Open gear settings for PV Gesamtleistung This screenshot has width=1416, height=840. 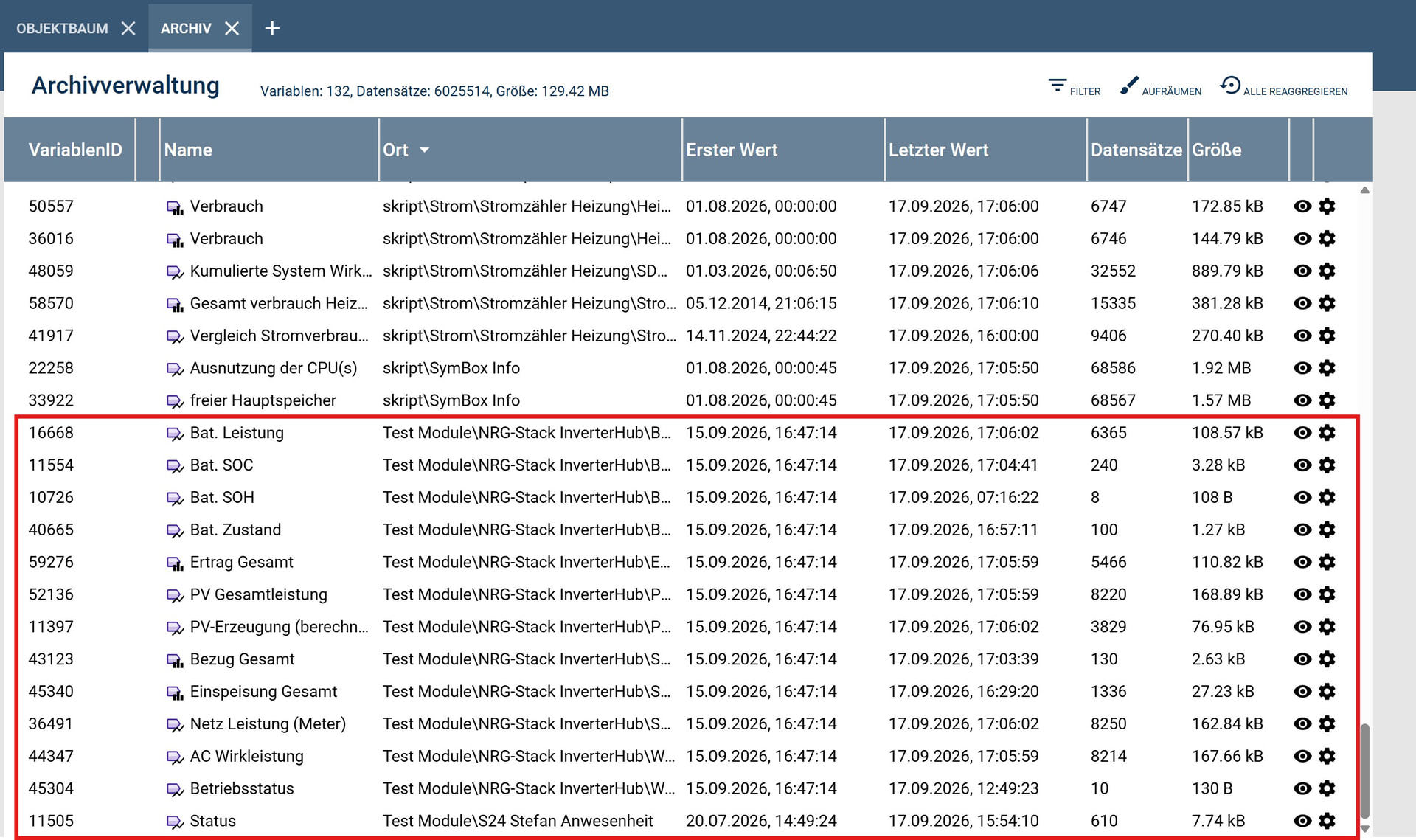click(x=1327, y=594)
